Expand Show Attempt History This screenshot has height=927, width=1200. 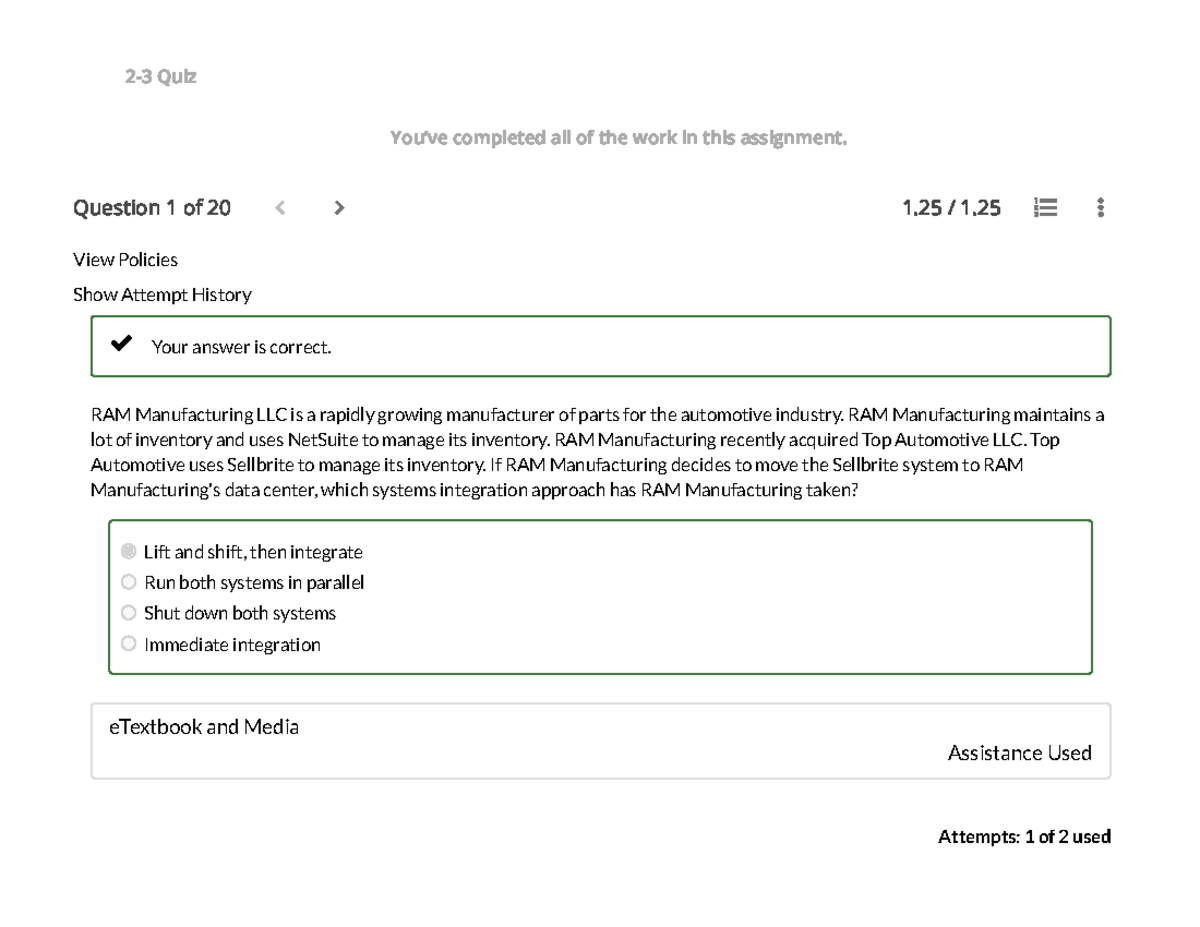pos(162,295)
